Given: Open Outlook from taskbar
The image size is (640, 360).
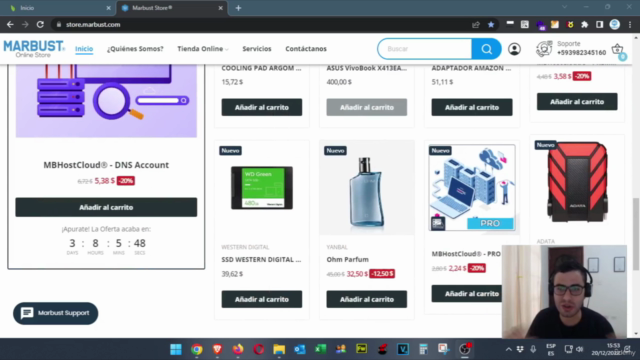Looking at the screenshot, I should coord(300,349).
